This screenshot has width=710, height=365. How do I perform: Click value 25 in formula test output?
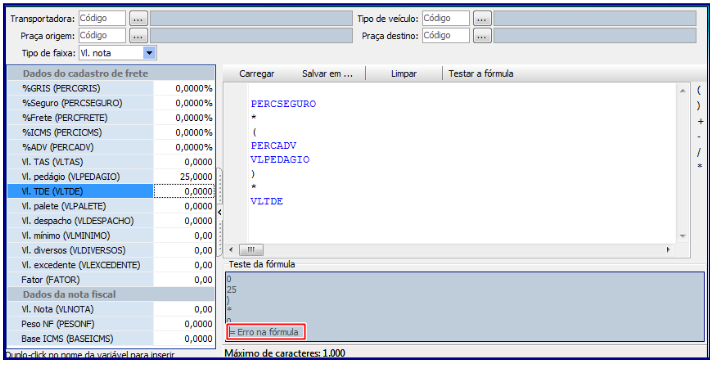tap(231, 290)
